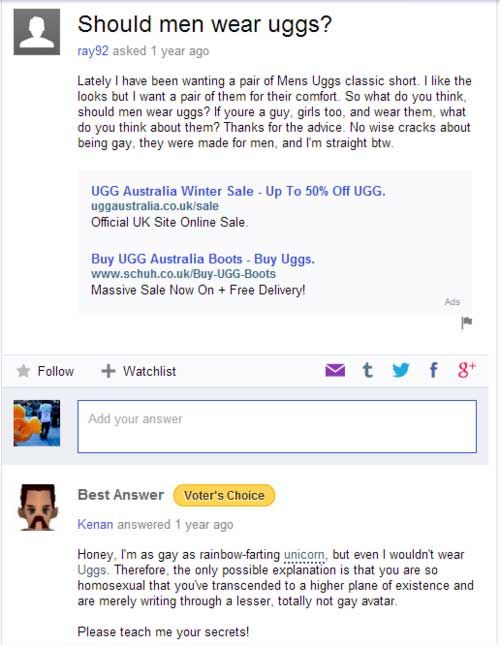Share the question on Twitter

click(x=400, y=370)
